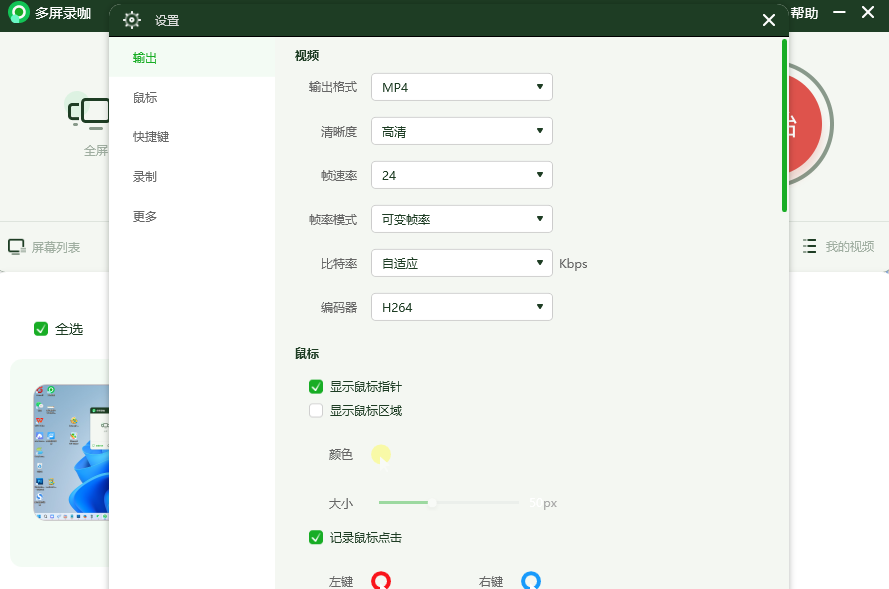Toggle 记录鼠标点击 checkbox
The image size is (889, 589).
click(x=316, y=537)
